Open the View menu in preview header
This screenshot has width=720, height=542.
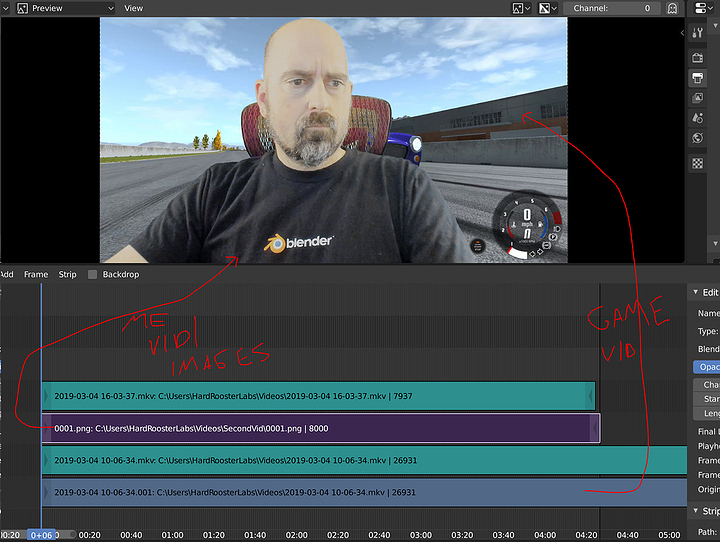pos(133,8)
